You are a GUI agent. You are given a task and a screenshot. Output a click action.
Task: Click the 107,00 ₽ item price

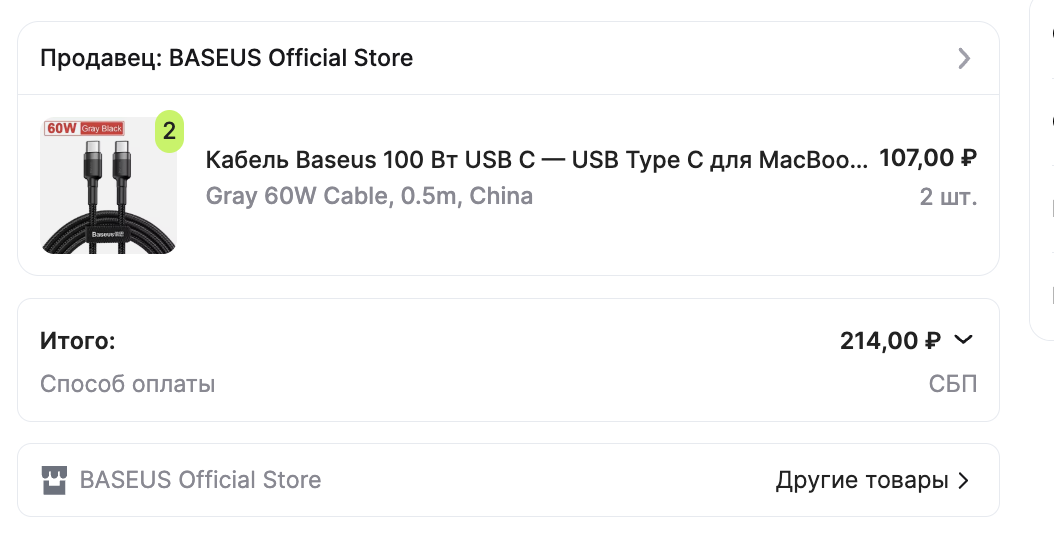tap(927, 158)
